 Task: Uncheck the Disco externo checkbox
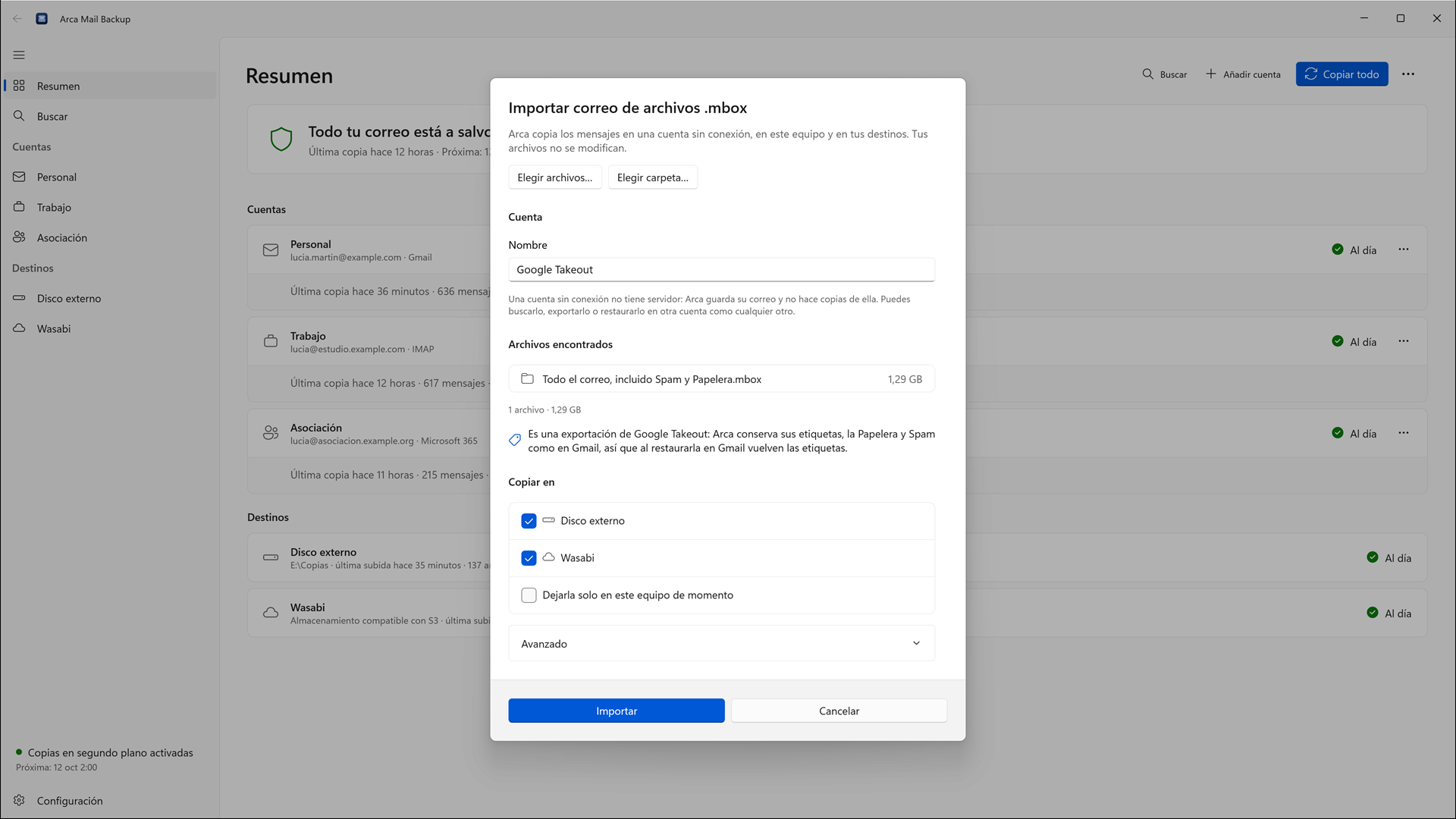tap(529, 521)
